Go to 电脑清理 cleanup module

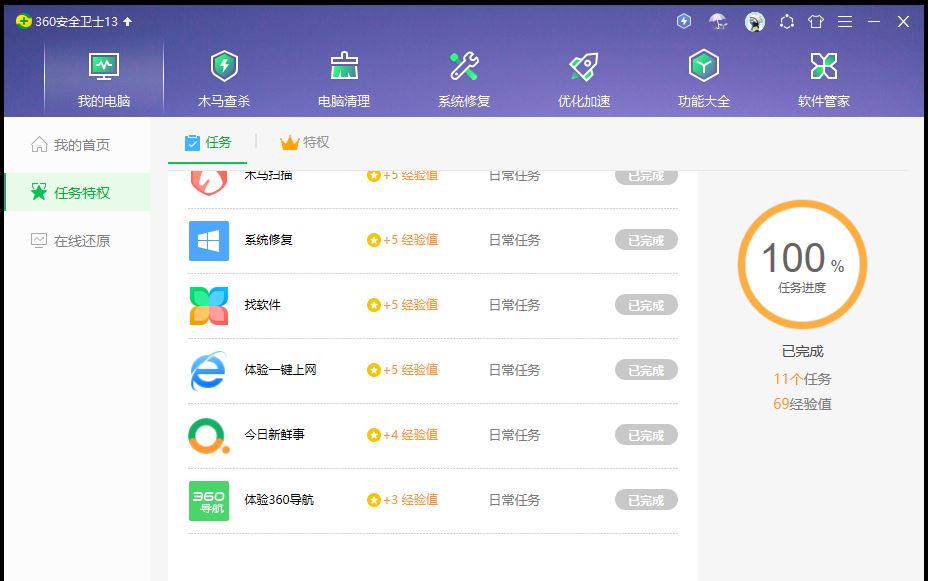344,78
